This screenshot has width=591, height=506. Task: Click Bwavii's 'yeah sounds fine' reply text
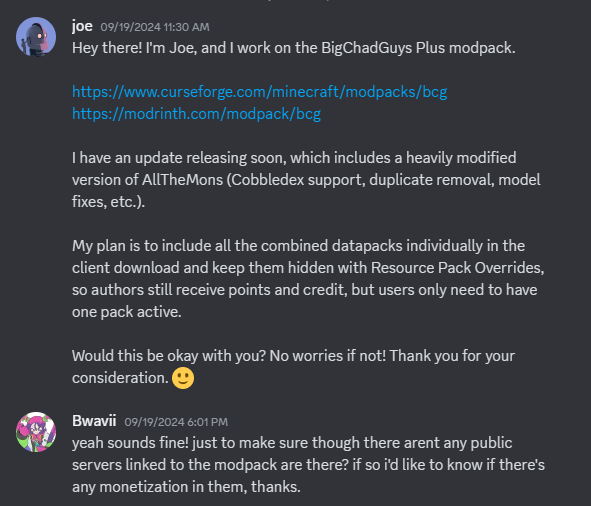(x=308, y=465)
